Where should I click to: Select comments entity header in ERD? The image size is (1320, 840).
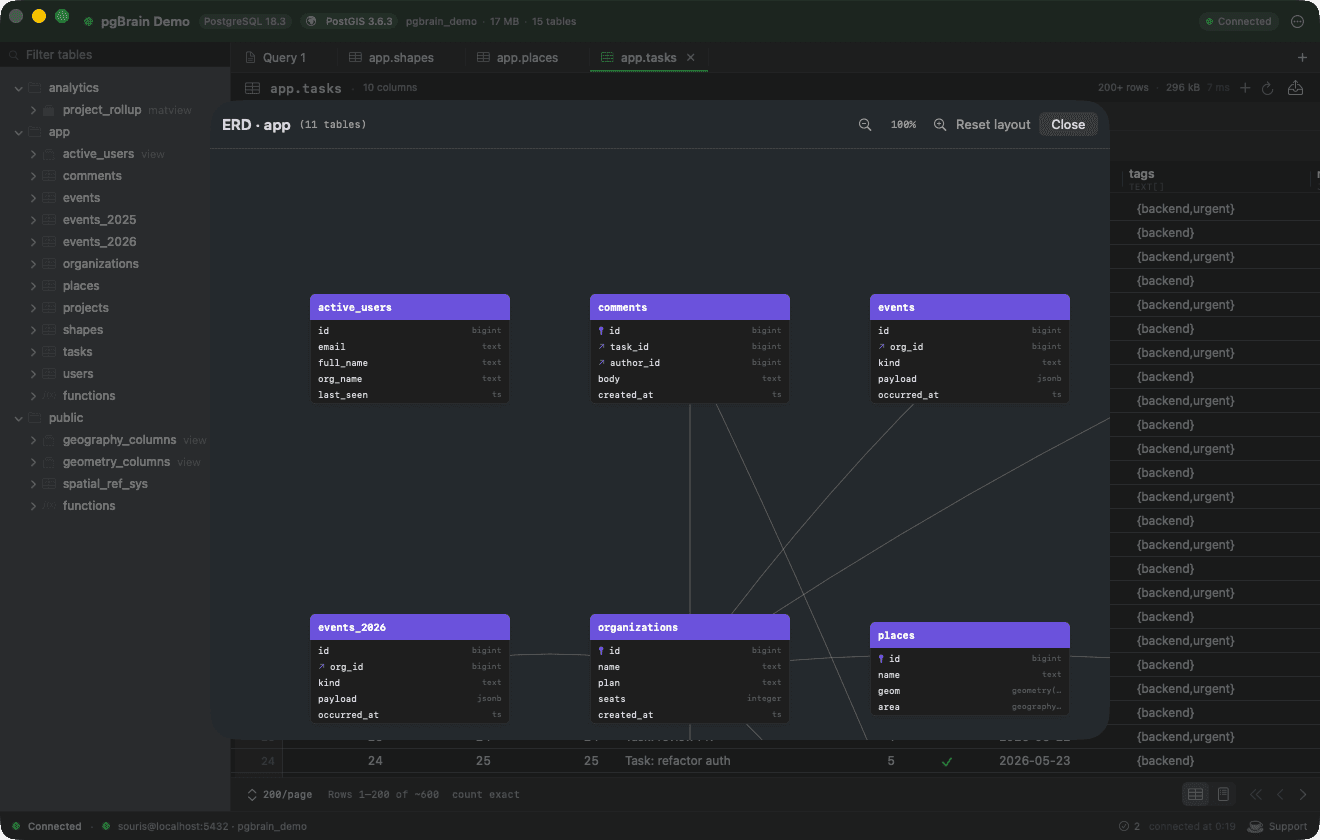pyautogui.click(x=690, y=307)
